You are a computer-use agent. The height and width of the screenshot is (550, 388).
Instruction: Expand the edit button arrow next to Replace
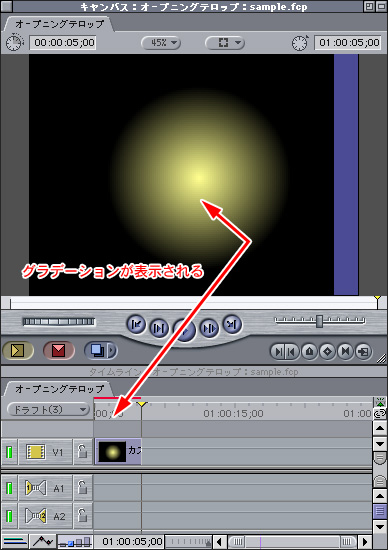point(112,350)
